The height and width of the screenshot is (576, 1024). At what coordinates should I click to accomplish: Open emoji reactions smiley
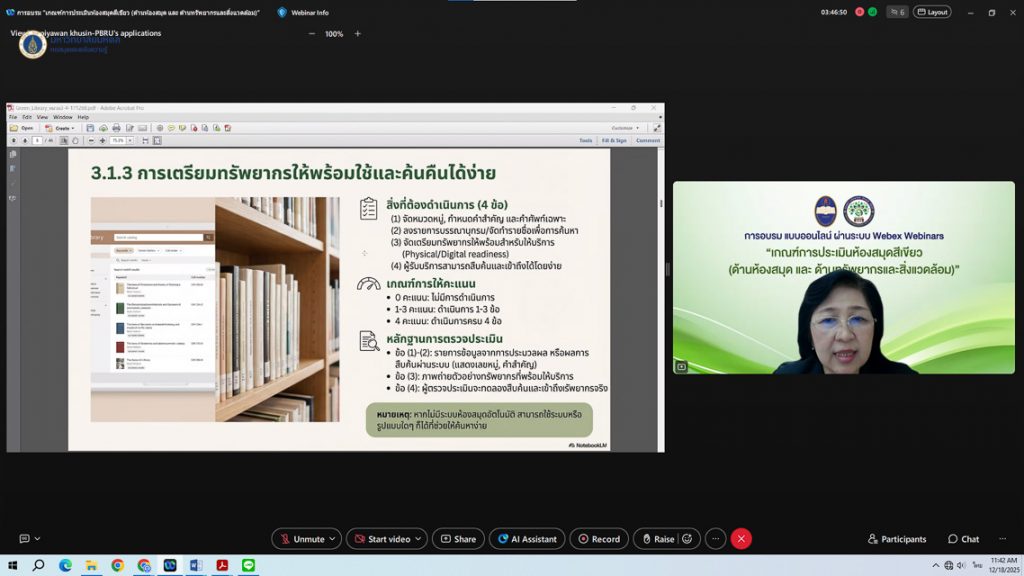(687, 539)
